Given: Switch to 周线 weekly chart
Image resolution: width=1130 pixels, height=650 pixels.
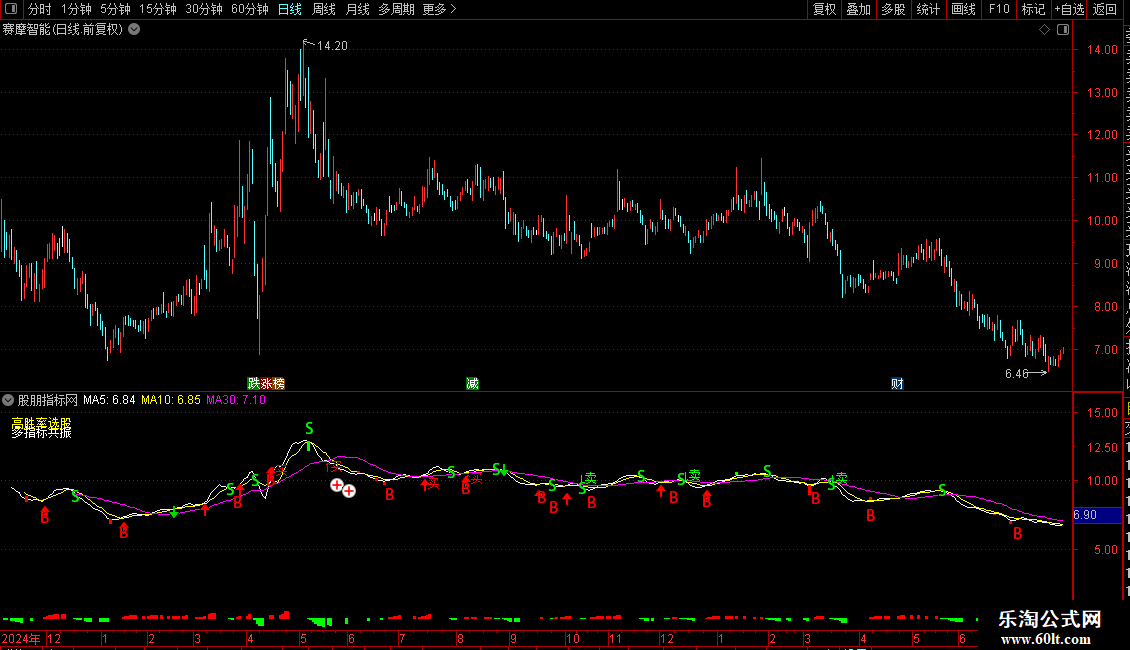Looking at the screenshot, I should (x=324, y=9).
